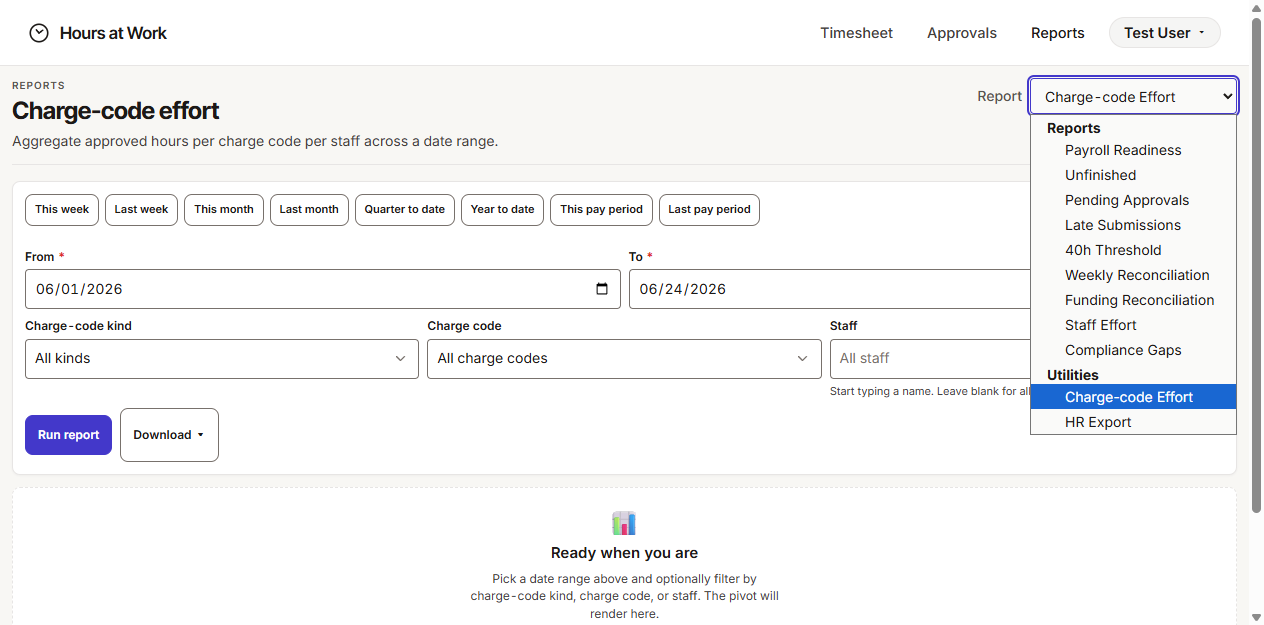The width and height of the screenshot is (1264, 625).
Task: Collapse the Report selector dropdown
Action: tap(1134, 97)
